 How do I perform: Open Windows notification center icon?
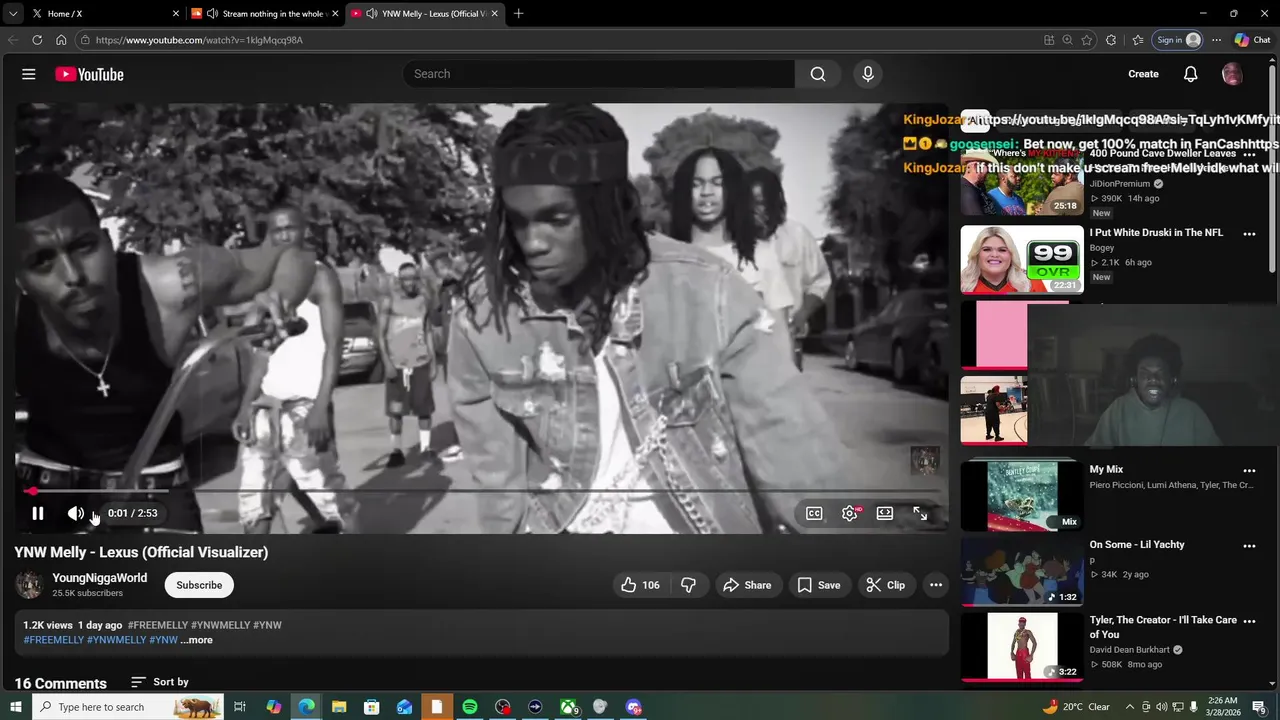[1259, 707]
